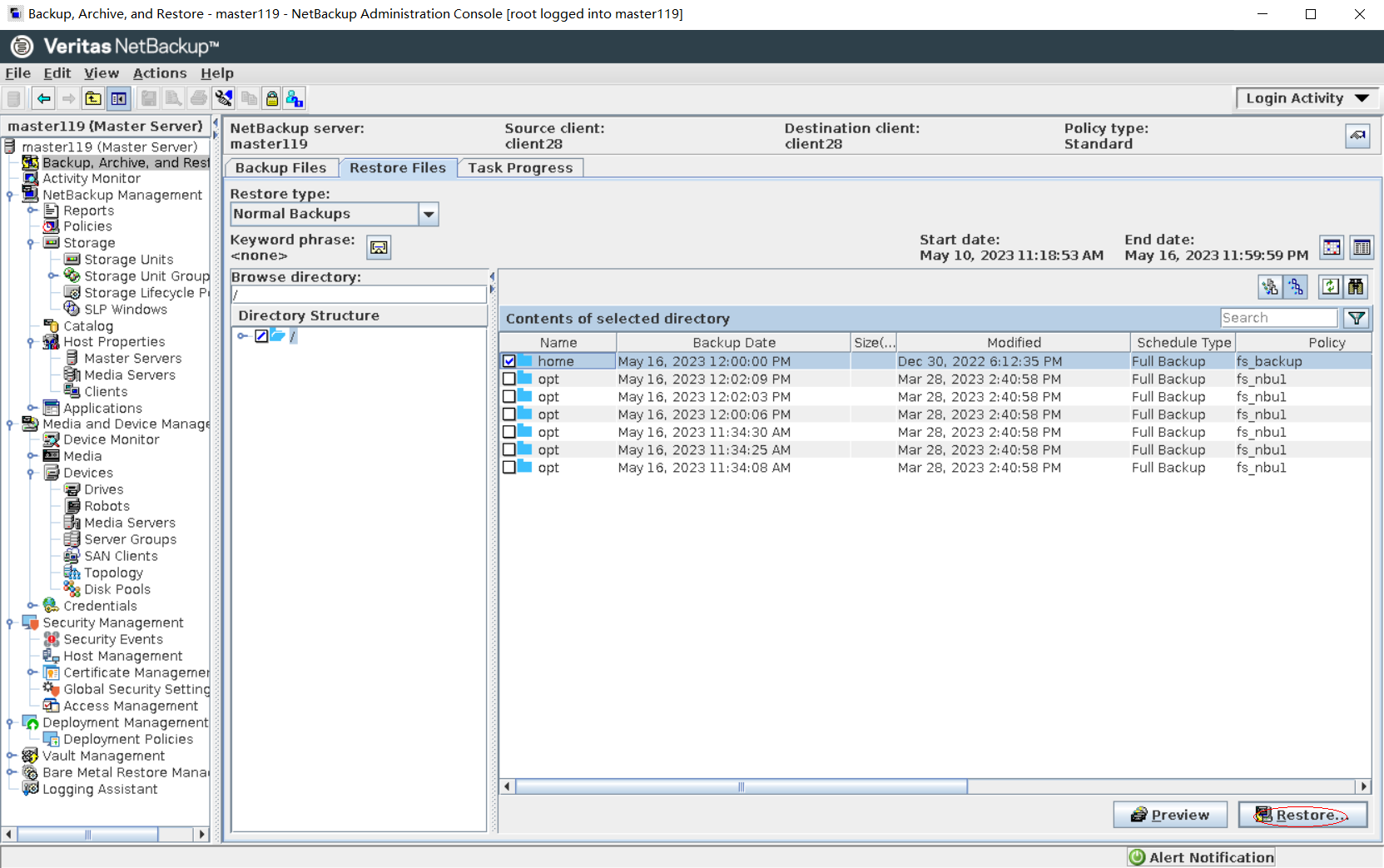Image resolution: width=1384 pixels, height=868 pixels.
Task: Click the back arrow toolbar icon
Action: [43, 99]
